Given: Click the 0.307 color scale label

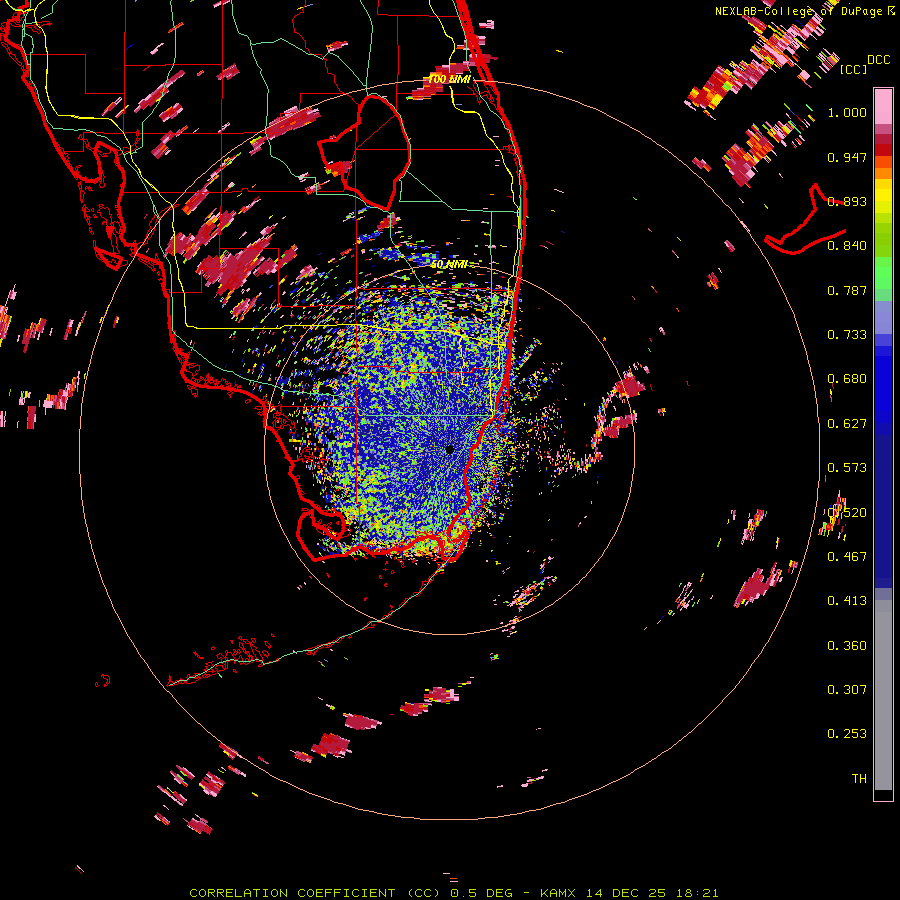Looking at the screenshot, I should (847, 690).
